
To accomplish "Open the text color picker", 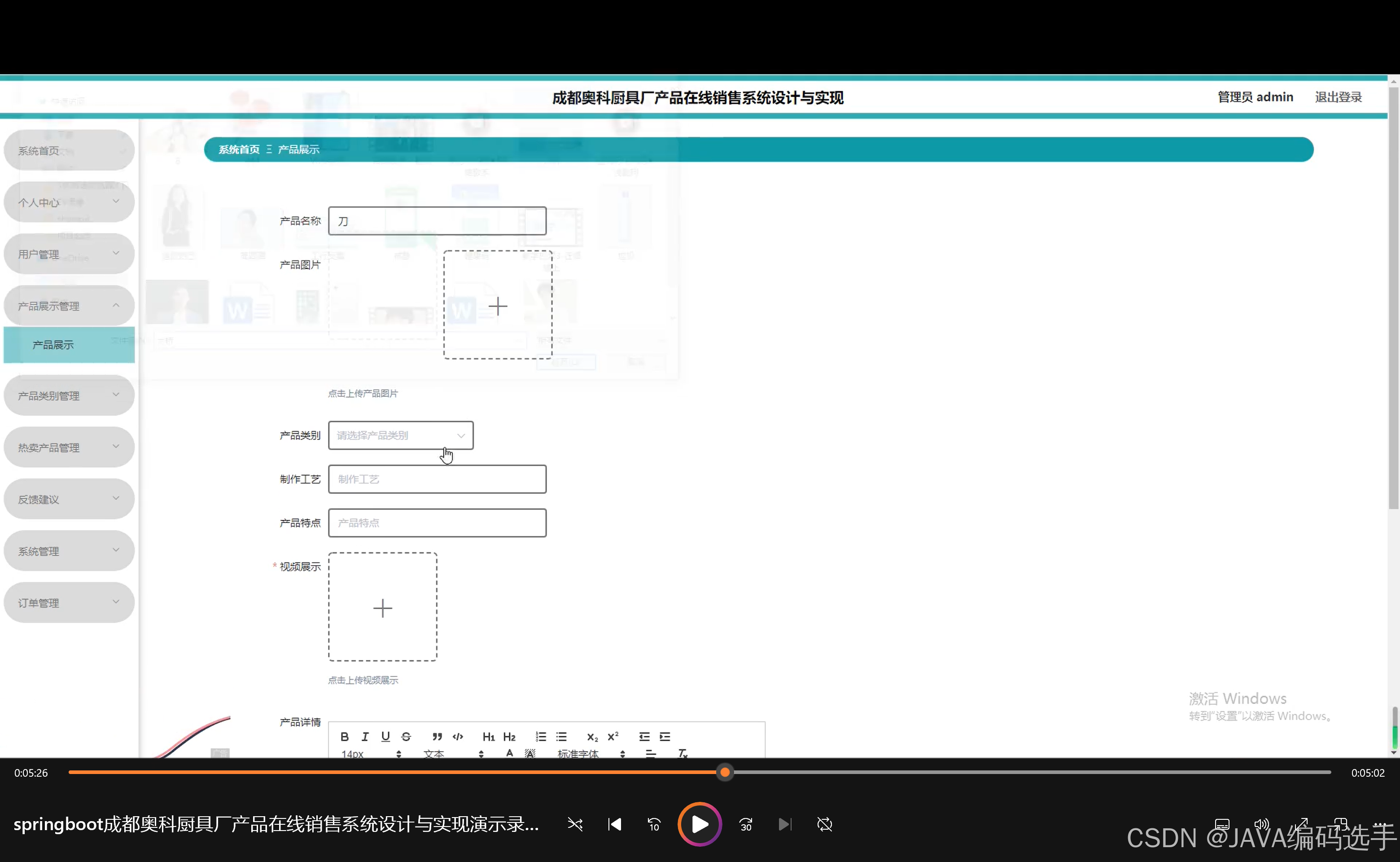I will pyautogui.click(x=509, y=753).
